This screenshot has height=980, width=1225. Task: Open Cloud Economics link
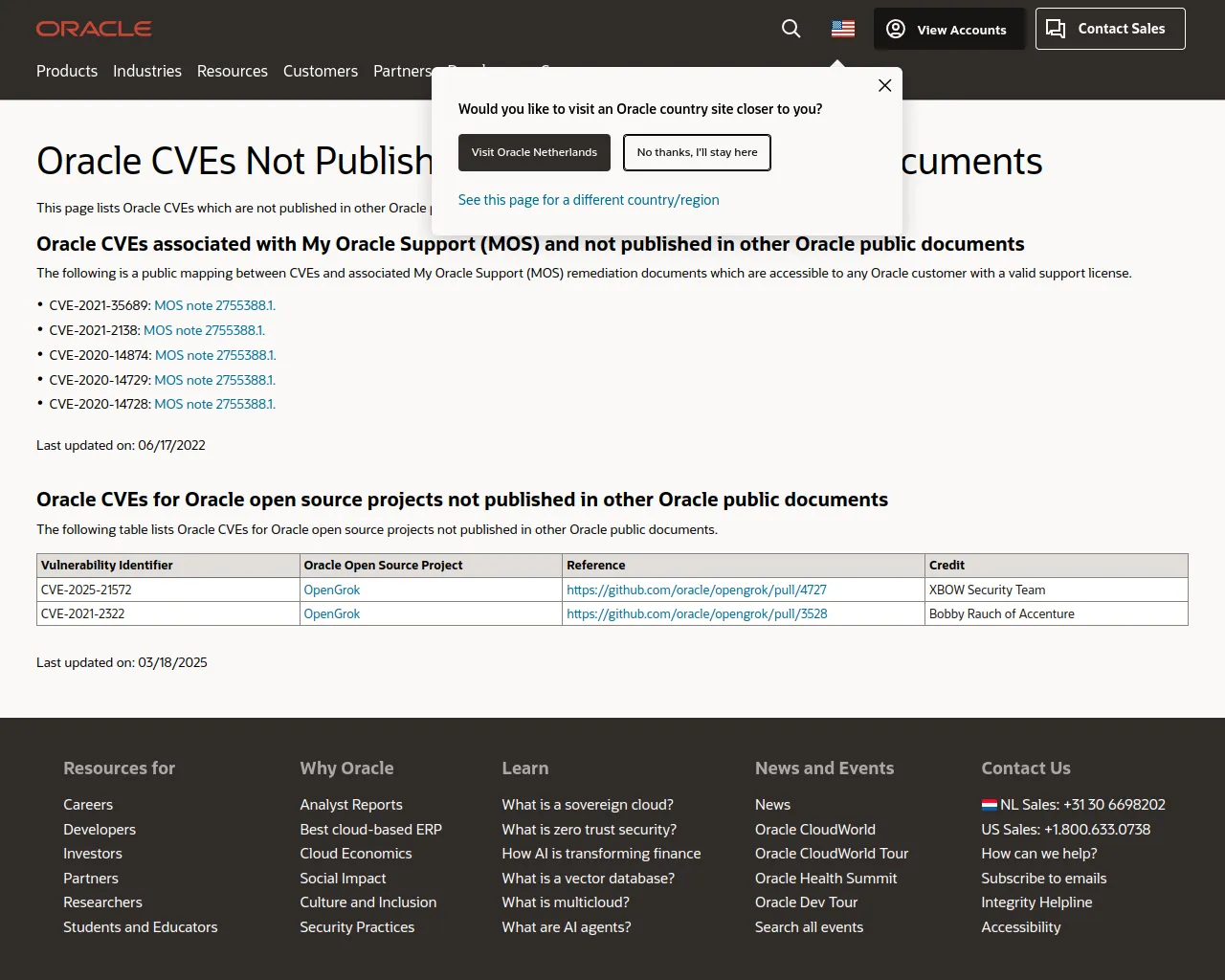[356, 854]
